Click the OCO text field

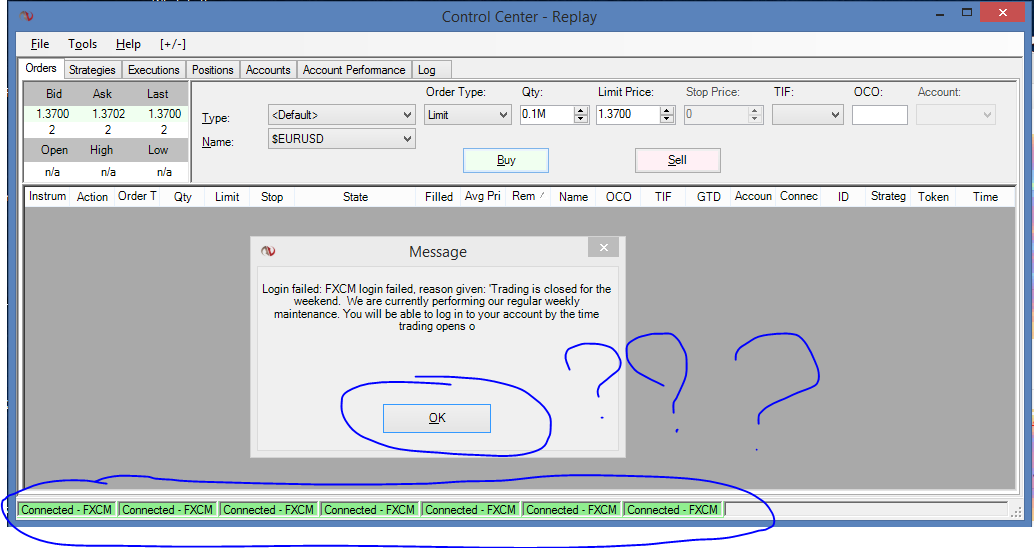click(x=880, y=115)
